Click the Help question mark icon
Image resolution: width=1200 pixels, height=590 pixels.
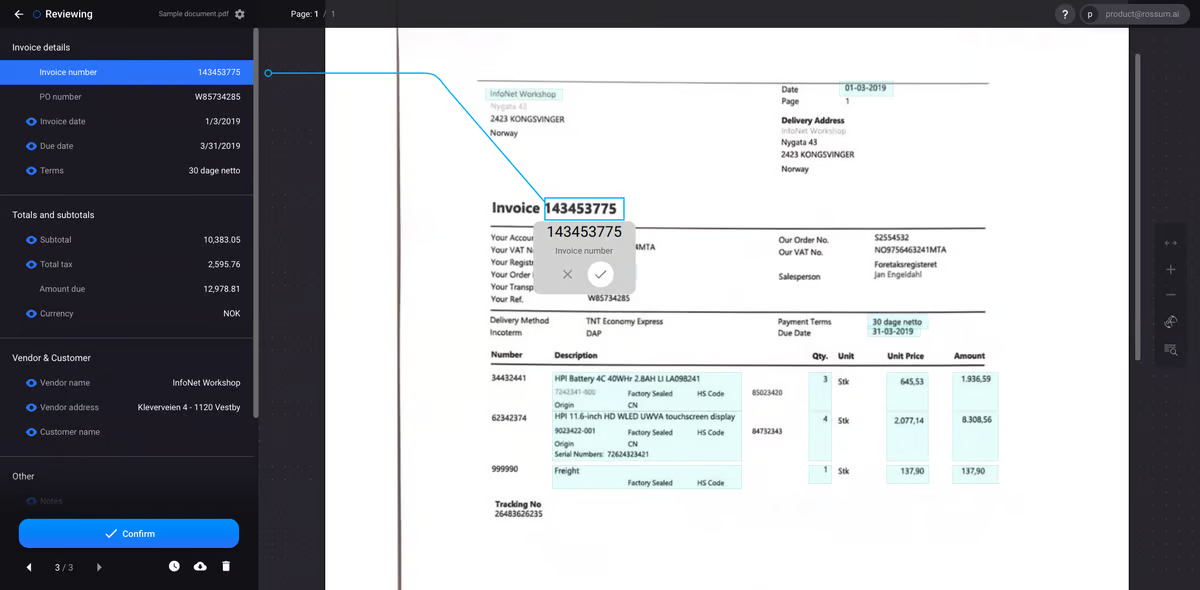point(1063,14)
